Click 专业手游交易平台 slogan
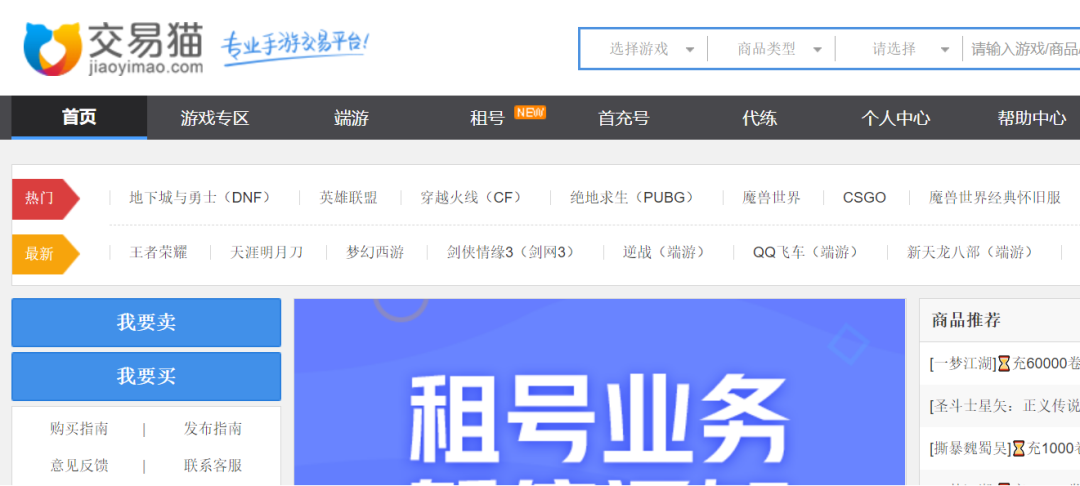 (x=295, y=49)
